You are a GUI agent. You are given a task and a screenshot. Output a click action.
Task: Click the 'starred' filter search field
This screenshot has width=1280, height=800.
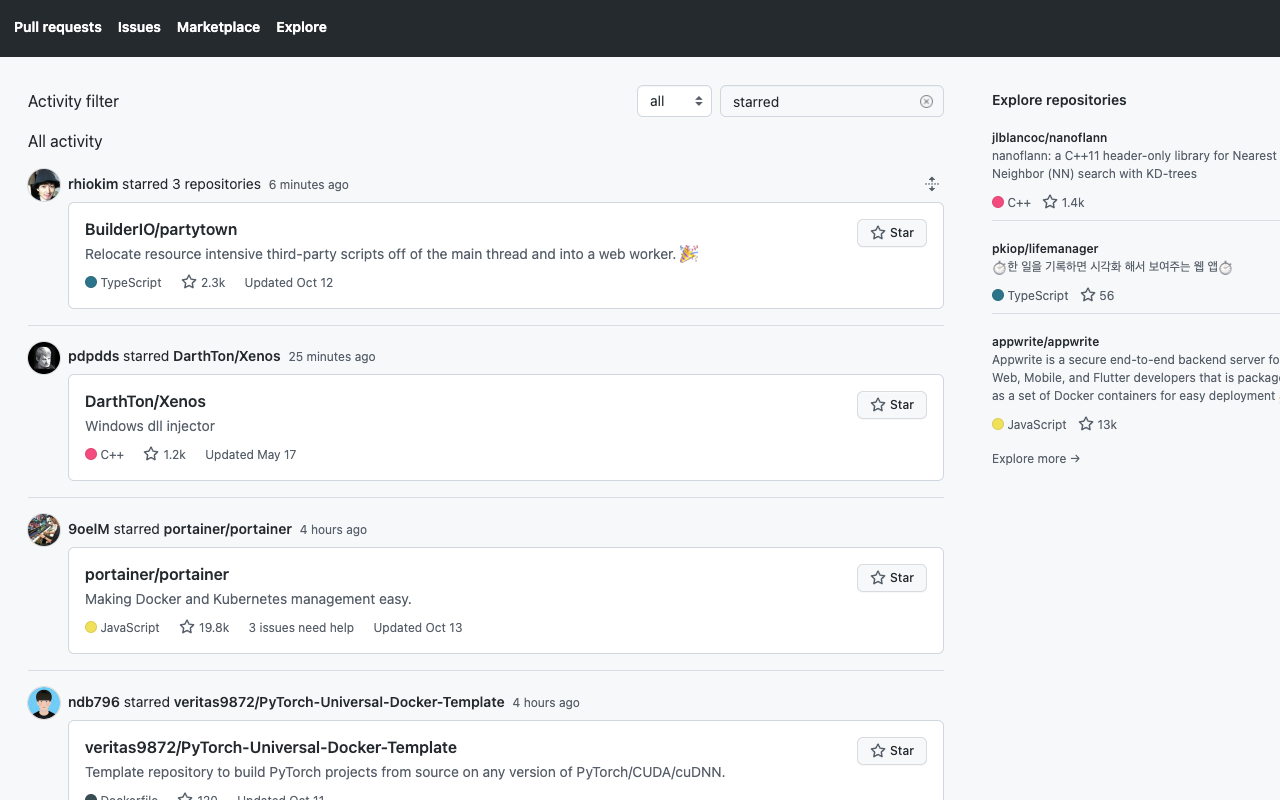coord(831,101)
